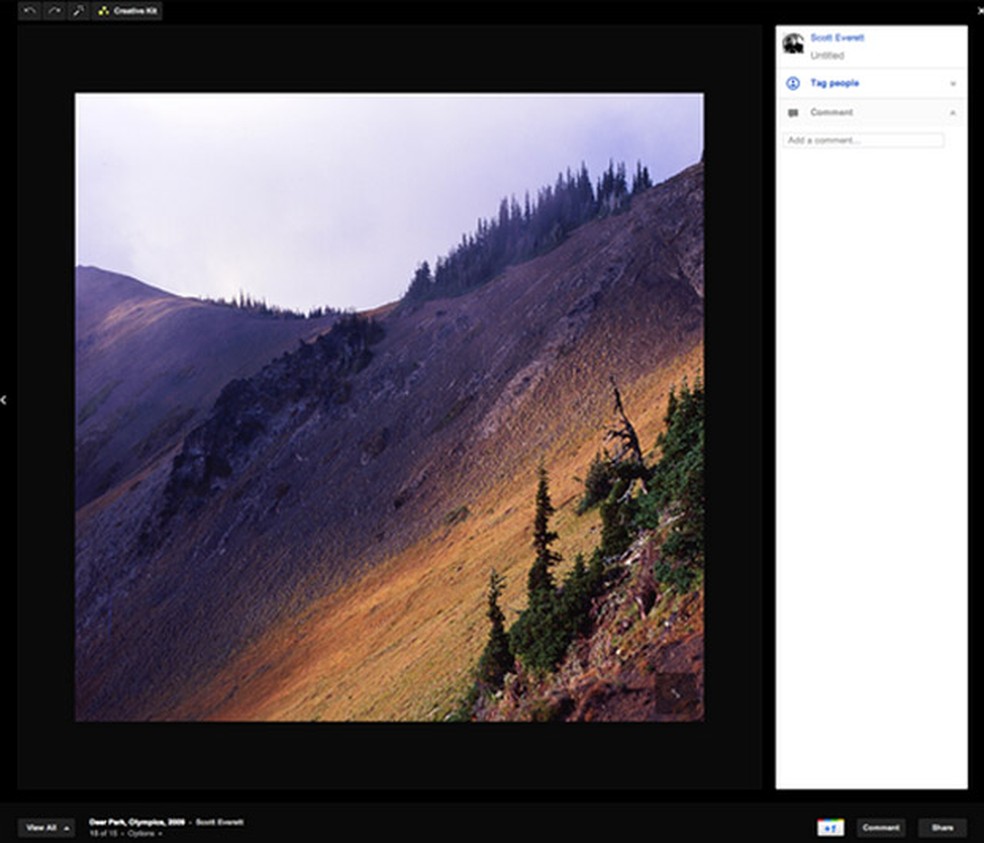Open the Creative Kit editor
This screenshot has width=984, height=843.
(x=127, y=11)
